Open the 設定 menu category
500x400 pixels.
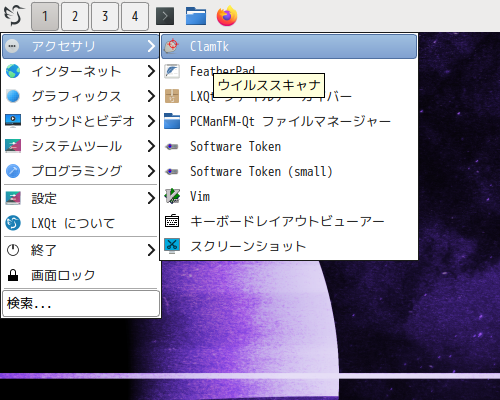point(80,198)
